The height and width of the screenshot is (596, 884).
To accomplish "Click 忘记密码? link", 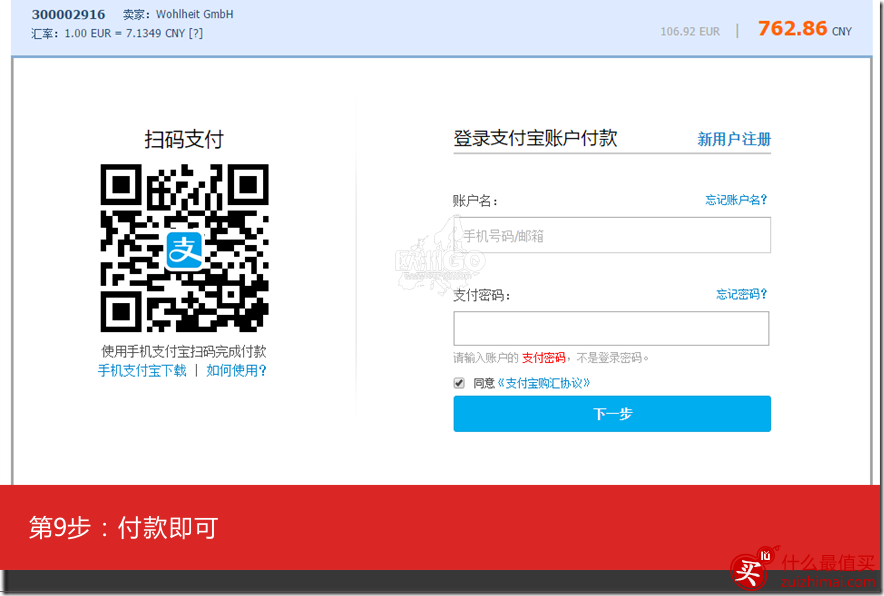I will point(741,294).
